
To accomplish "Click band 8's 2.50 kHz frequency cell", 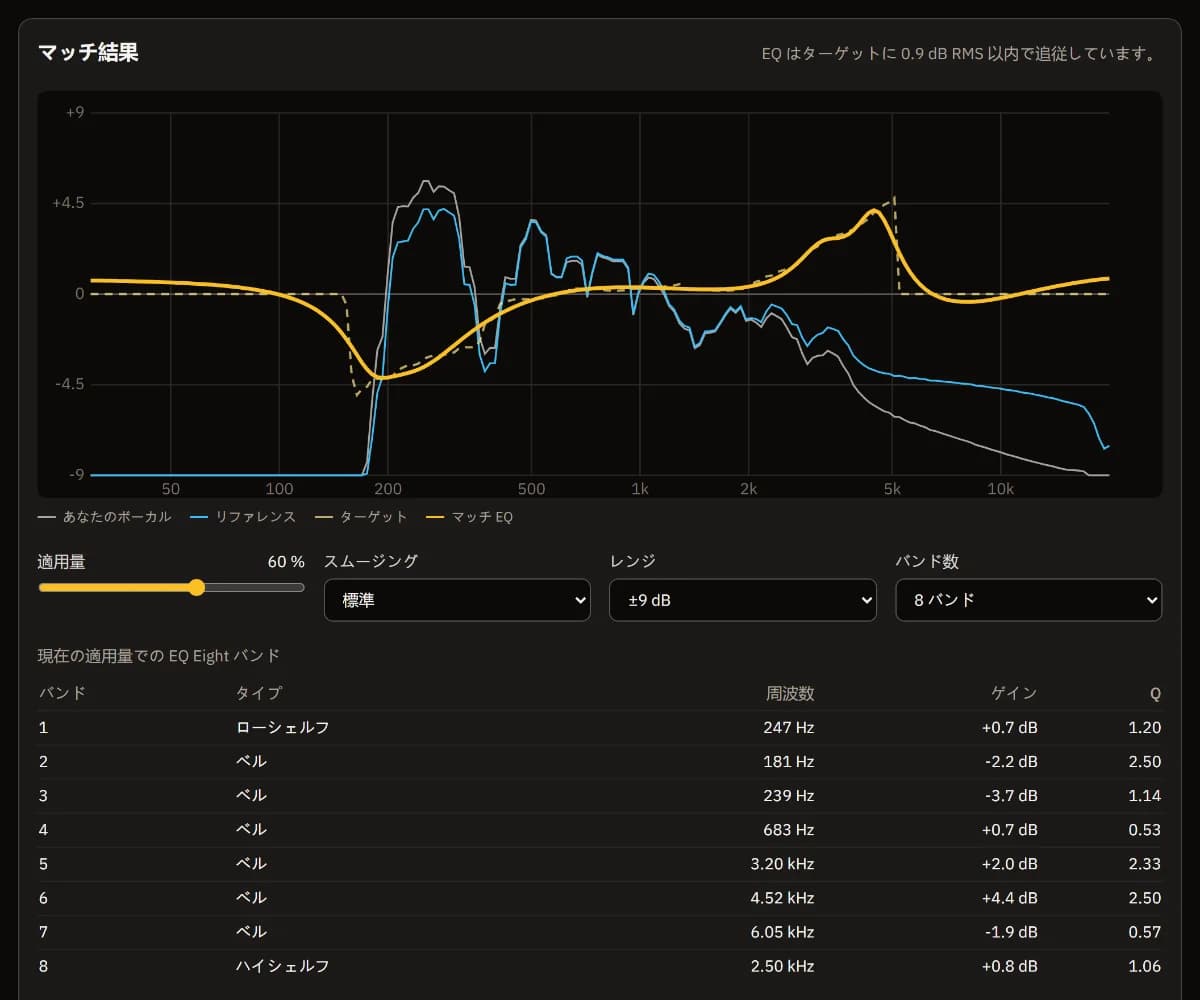I will [784, 965].
